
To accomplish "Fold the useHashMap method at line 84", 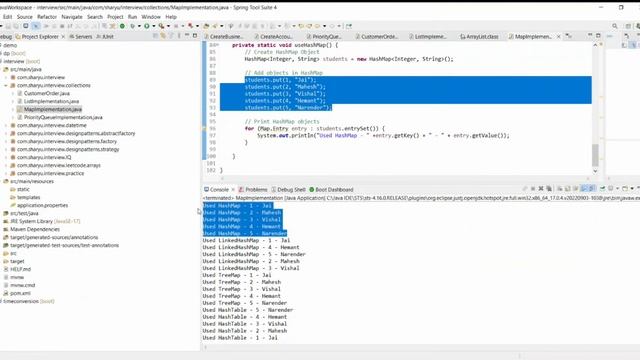I will point(217,45).
